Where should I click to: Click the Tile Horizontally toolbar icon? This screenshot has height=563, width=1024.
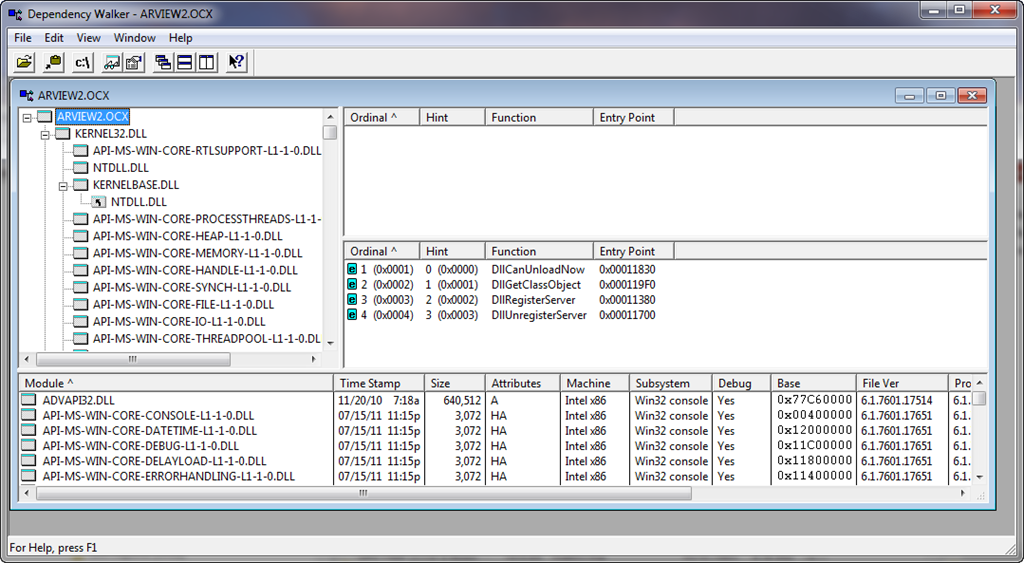tap(185, 62)
